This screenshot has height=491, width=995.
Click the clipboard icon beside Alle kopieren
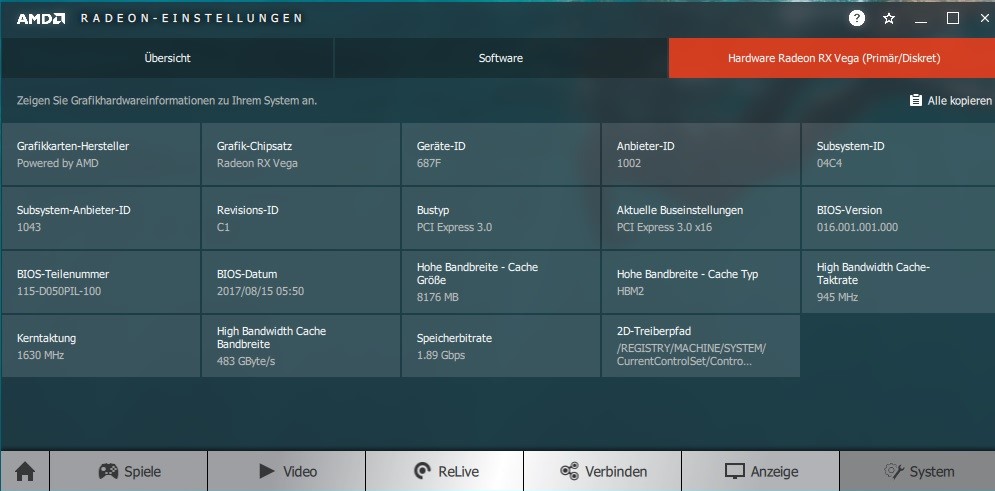tap(916, 100)
